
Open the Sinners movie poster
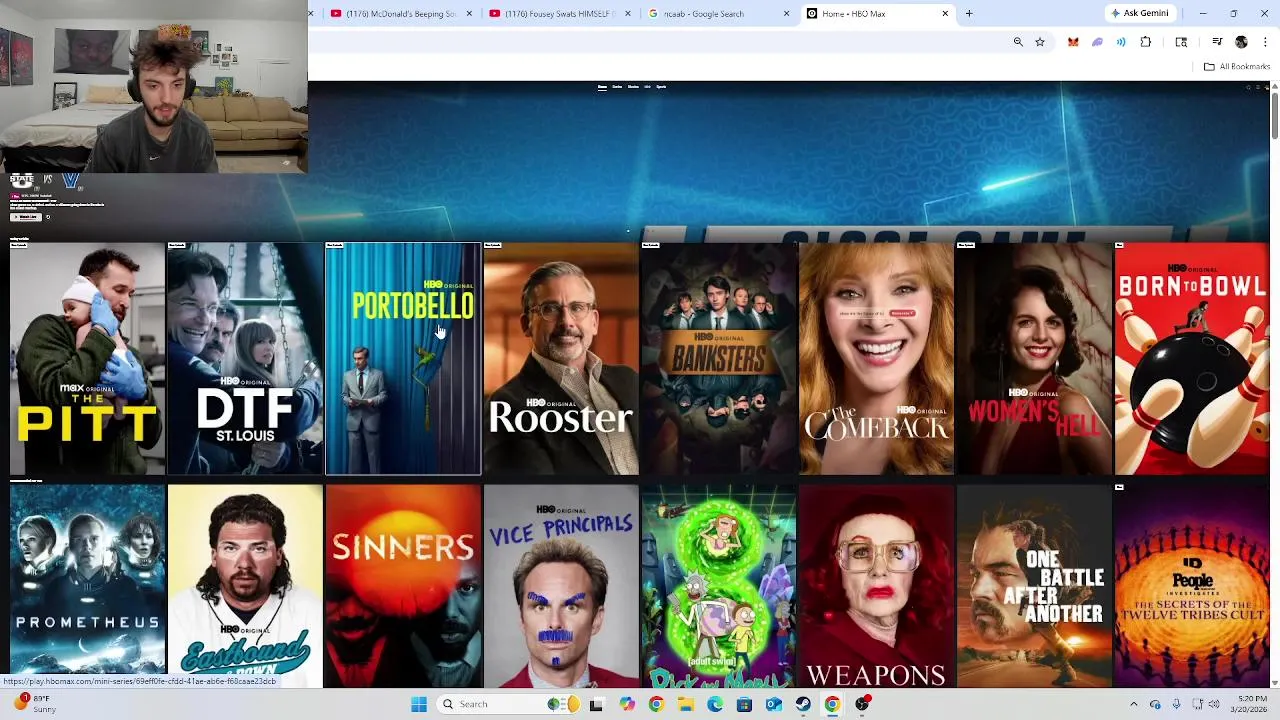click(x=403, y=587)
